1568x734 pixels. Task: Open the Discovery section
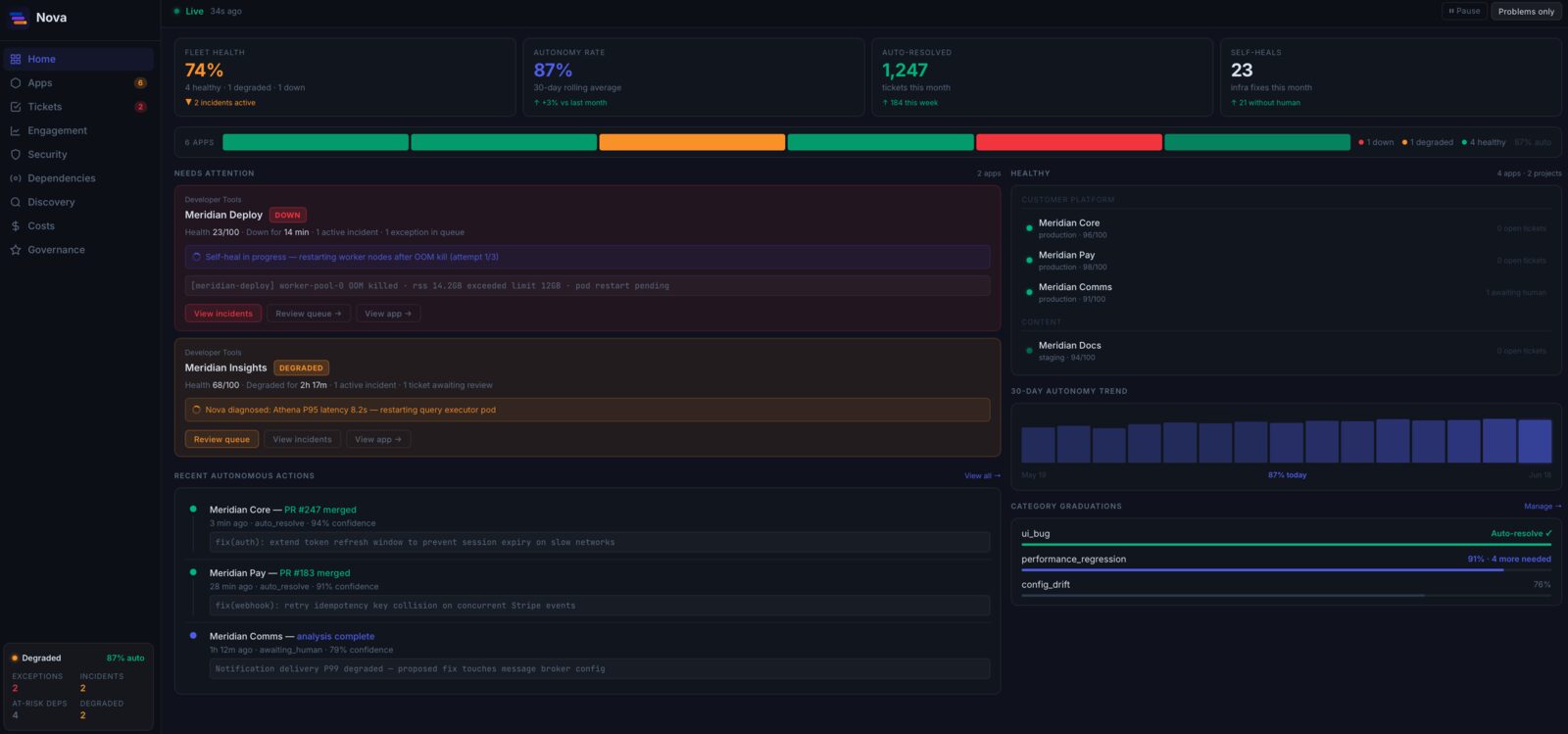(x=78, y=202)
